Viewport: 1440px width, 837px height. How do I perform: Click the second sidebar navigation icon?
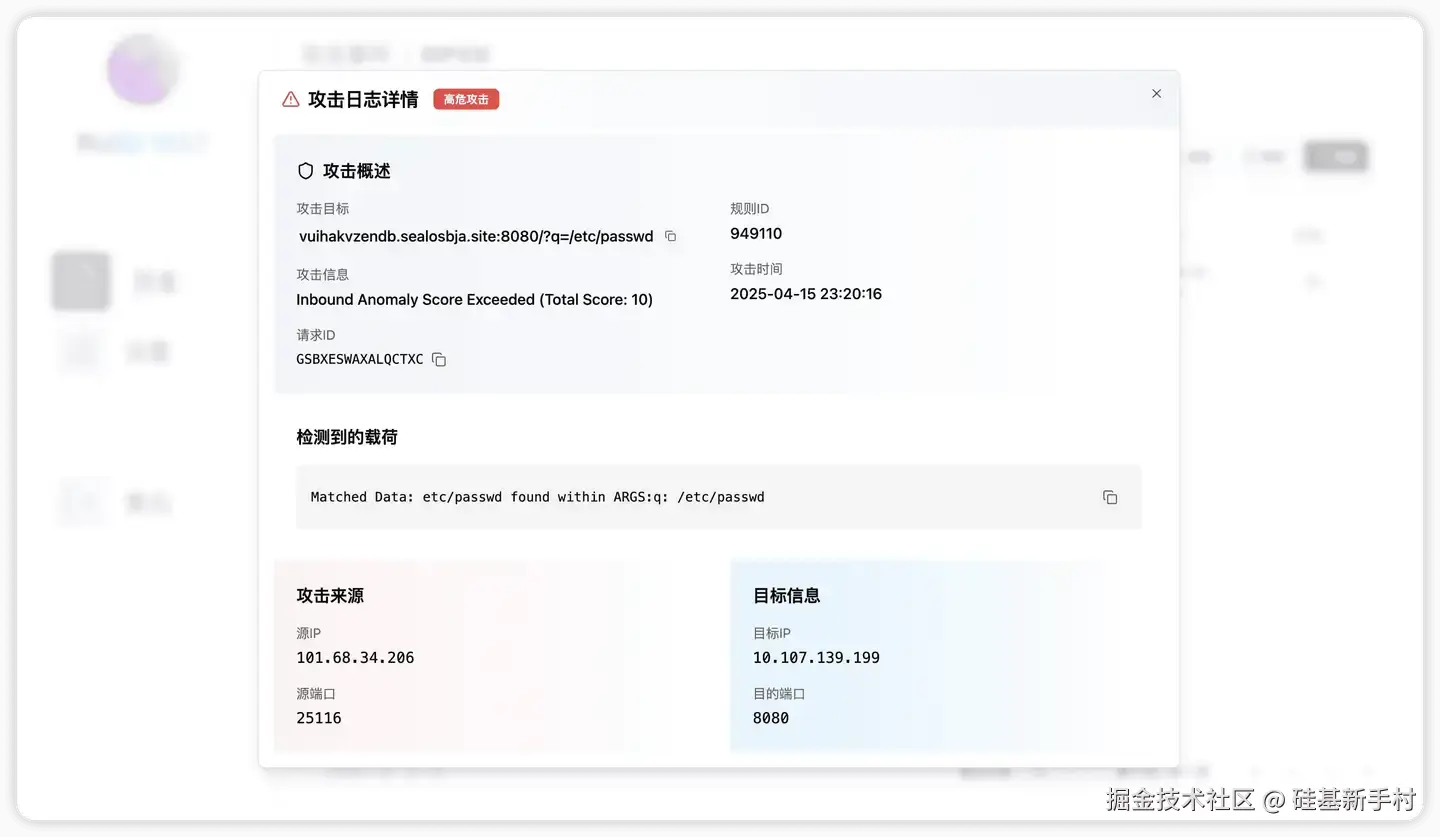80,351
